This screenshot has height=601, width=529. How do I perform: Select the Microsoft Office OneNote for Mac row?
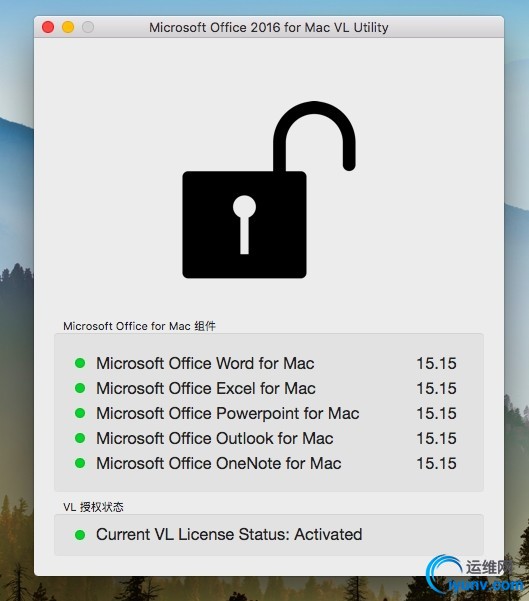266,463
